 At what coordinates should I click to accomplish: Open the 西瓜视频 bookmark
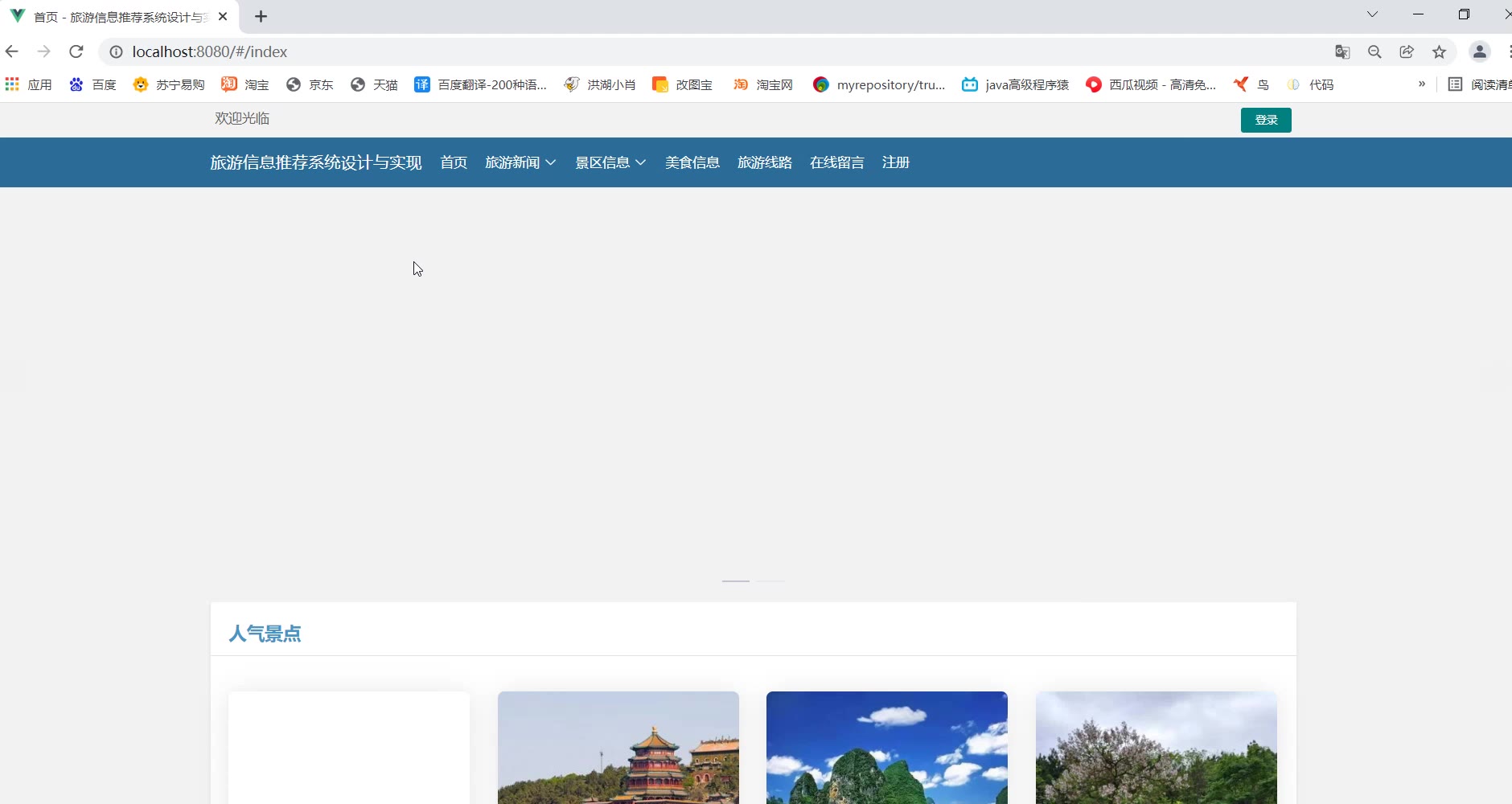coord(1151,84)
